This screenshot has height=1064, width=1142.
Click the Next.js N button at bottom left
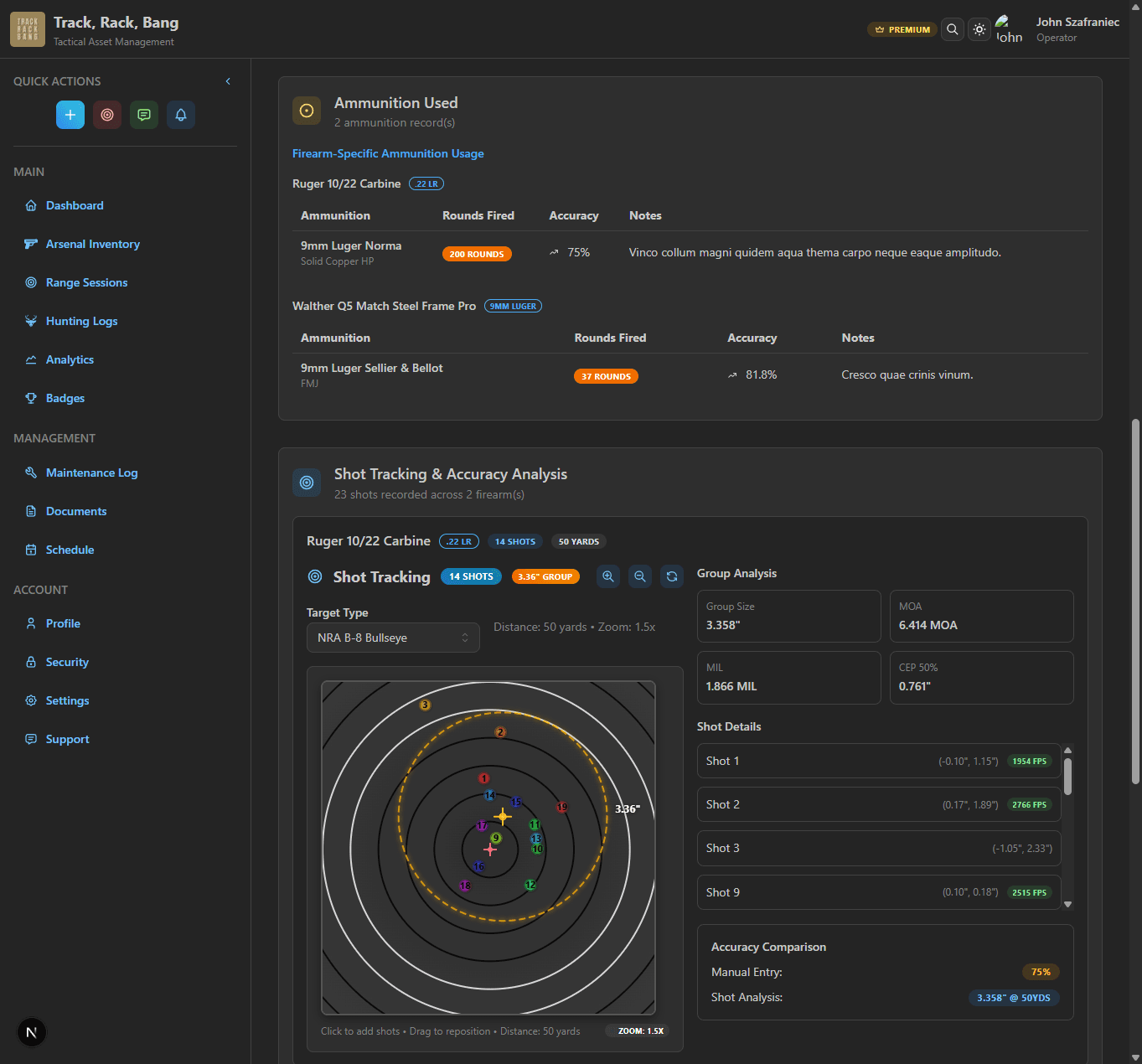(32, 1032)
